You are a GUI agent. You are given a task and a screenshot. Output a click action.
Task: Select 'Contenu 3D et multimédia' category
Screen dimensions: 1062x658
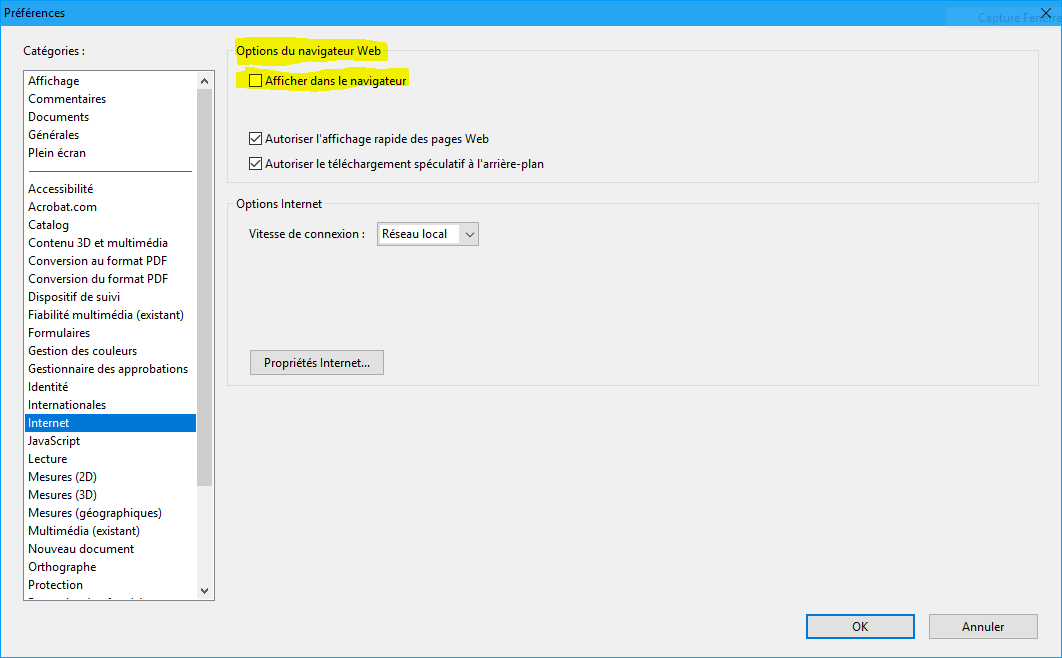click(x=98, y=243)
